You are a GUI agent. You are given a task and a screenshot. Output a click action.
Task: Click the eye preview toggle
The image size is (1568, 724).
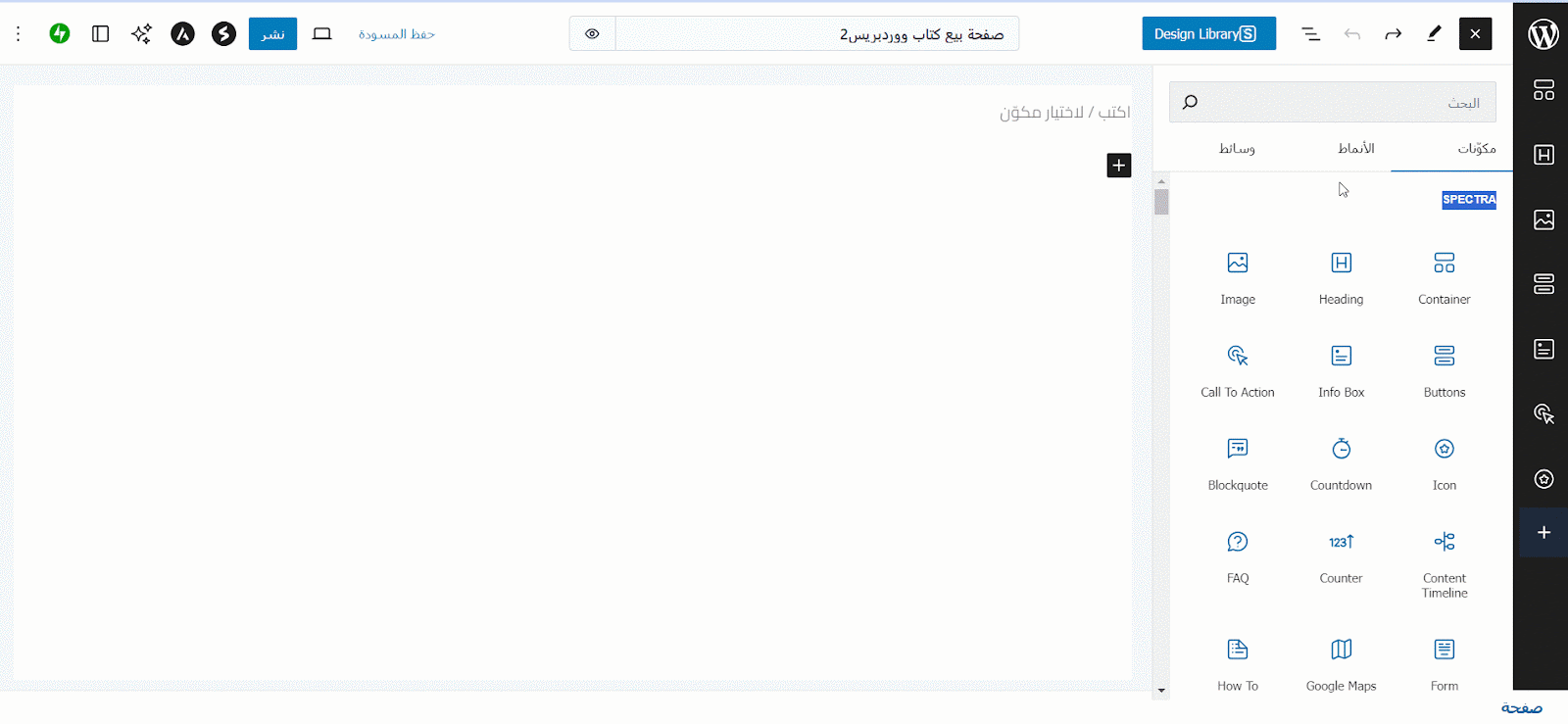click(592, 33)
